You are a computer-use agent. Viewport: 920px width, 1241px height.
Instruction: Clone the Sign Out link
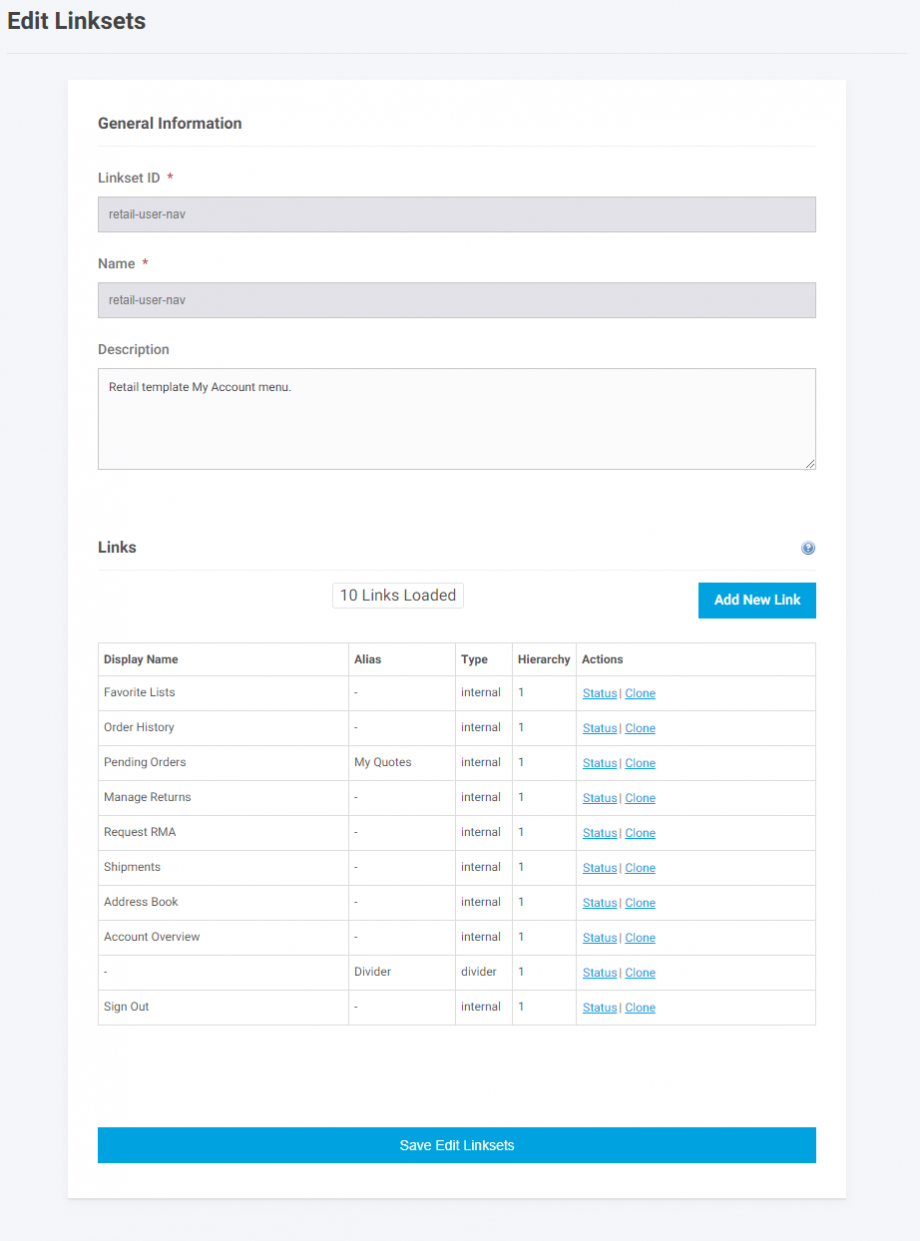[640, 1008]
